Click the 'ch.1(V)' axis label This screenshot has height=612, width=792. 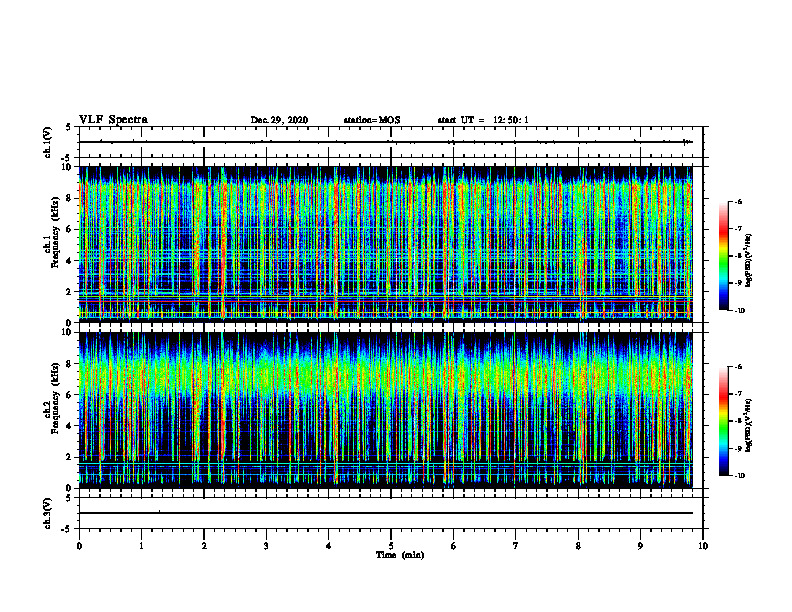click(x=48, y=142)
